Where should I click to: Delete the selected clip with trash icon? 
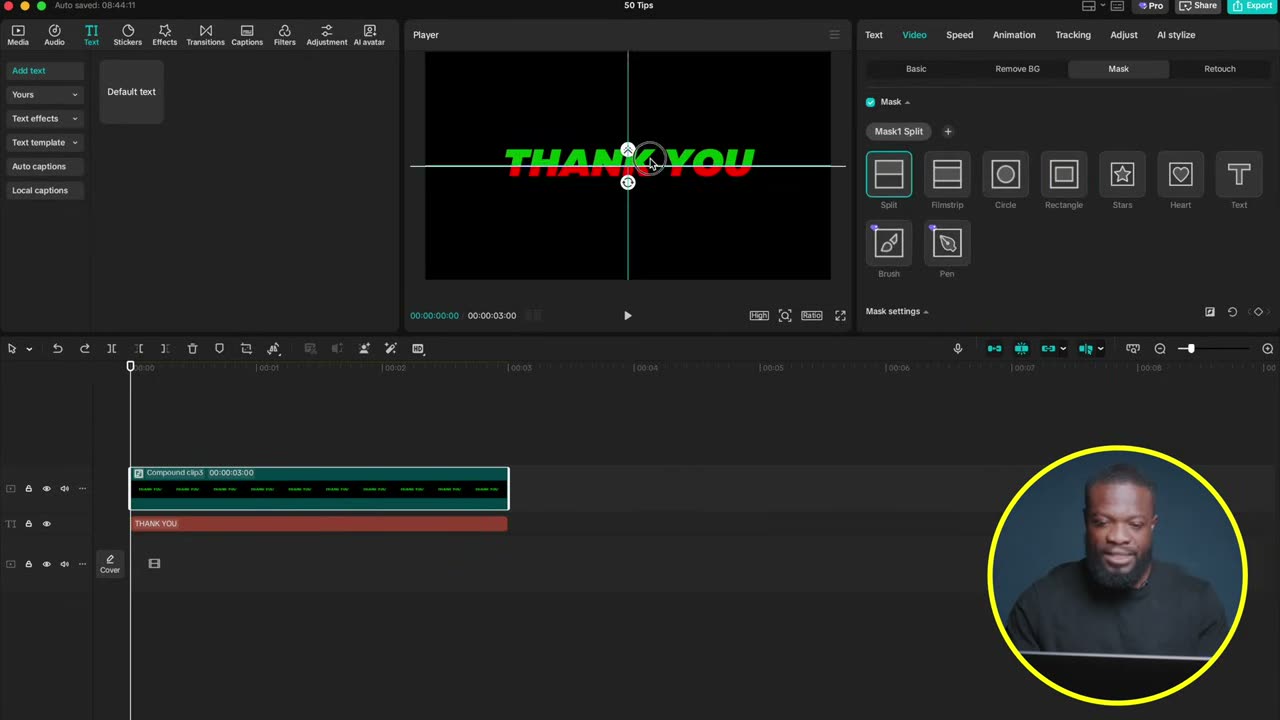[x=192, y=349]
